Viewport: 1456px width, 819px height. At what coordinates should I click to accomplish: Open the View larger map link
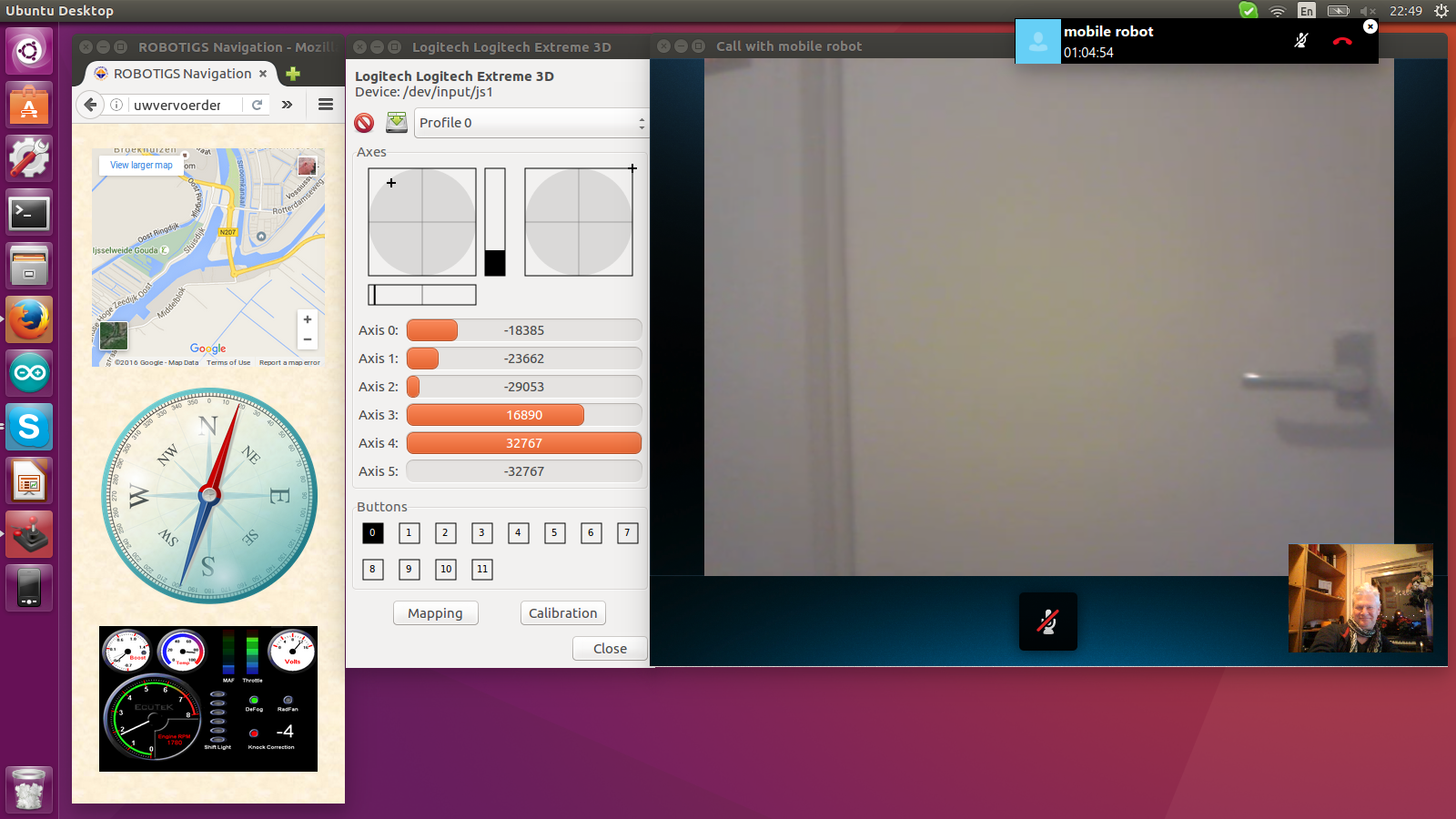[x=141, y=165]
